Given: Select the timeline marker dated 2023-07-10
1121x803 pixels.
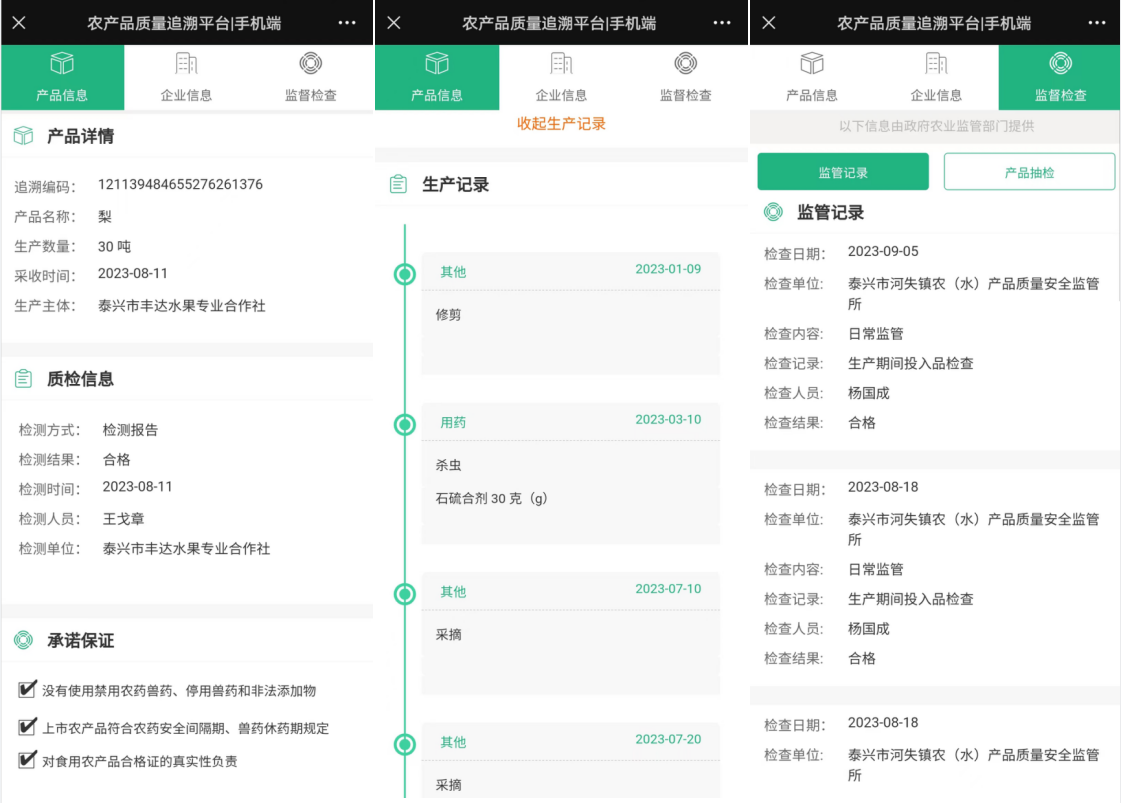Looking at the screenshot, I should point(405,594).
